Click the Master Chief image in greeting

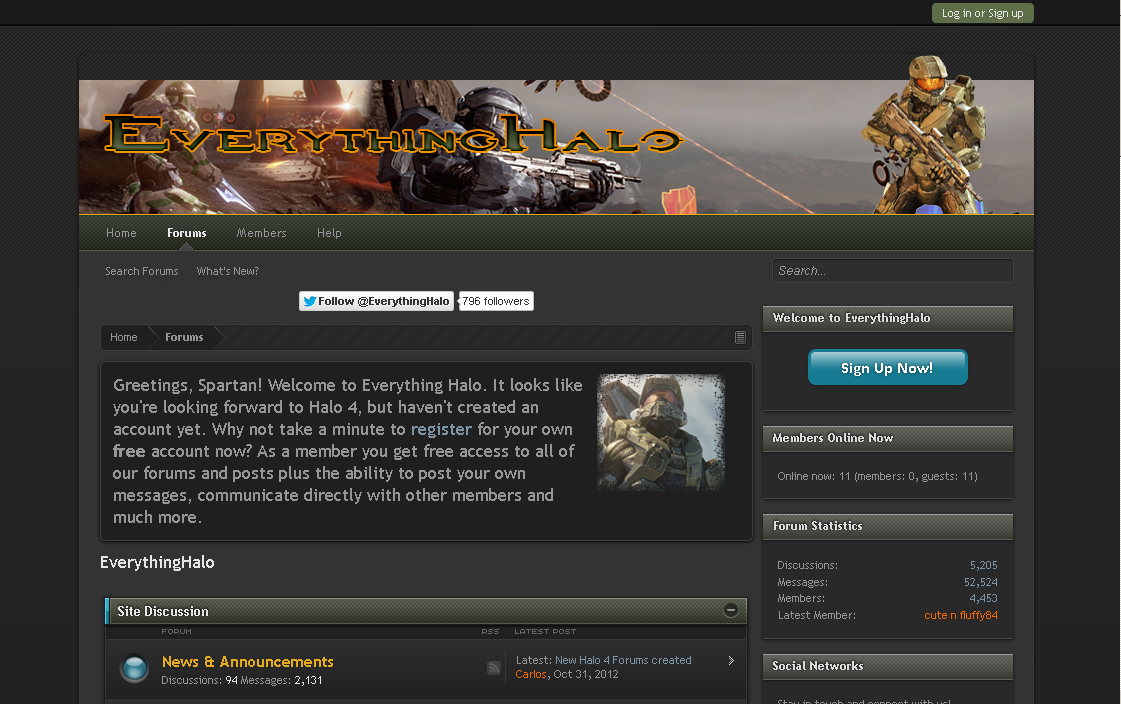pos(661,432)
